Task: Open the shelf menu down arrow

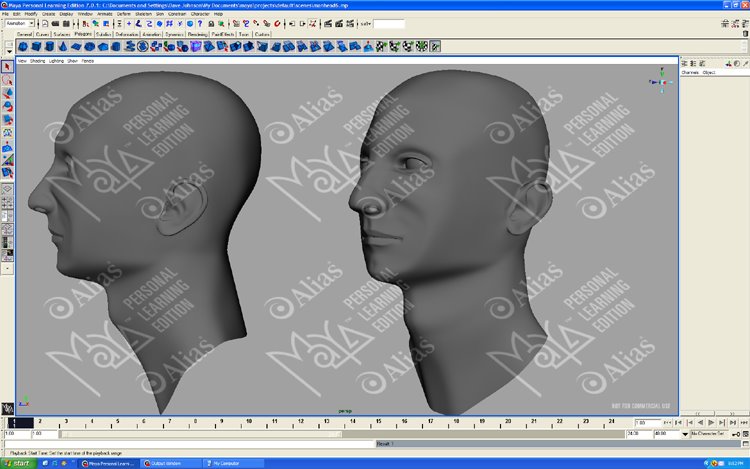Action: click(9, 51)
